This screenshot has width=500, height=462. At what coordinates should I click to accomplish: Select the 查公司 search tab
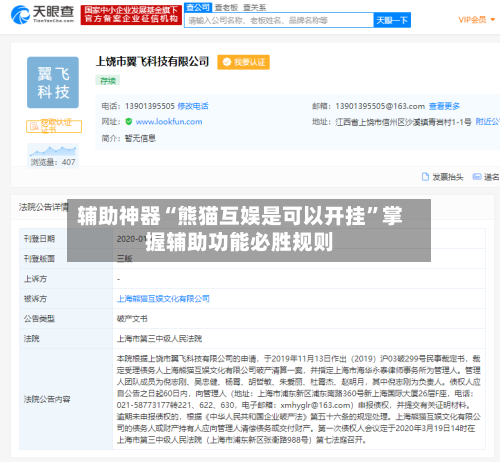[198, 7]
